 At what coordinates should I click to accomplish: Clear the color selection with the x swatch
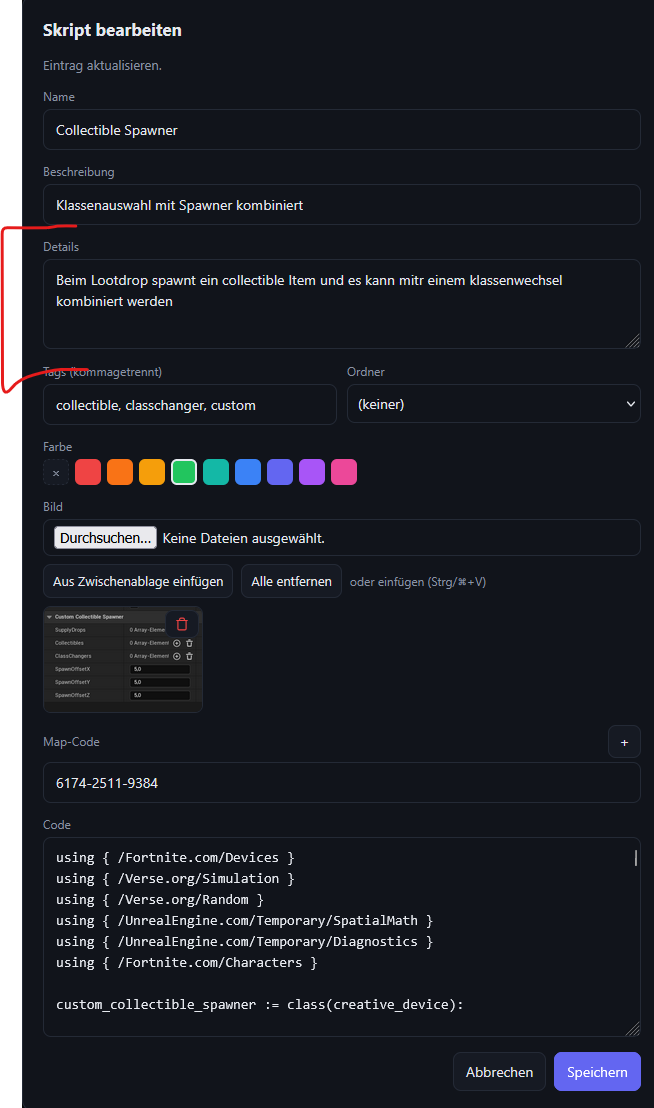[x=56, y=473]
